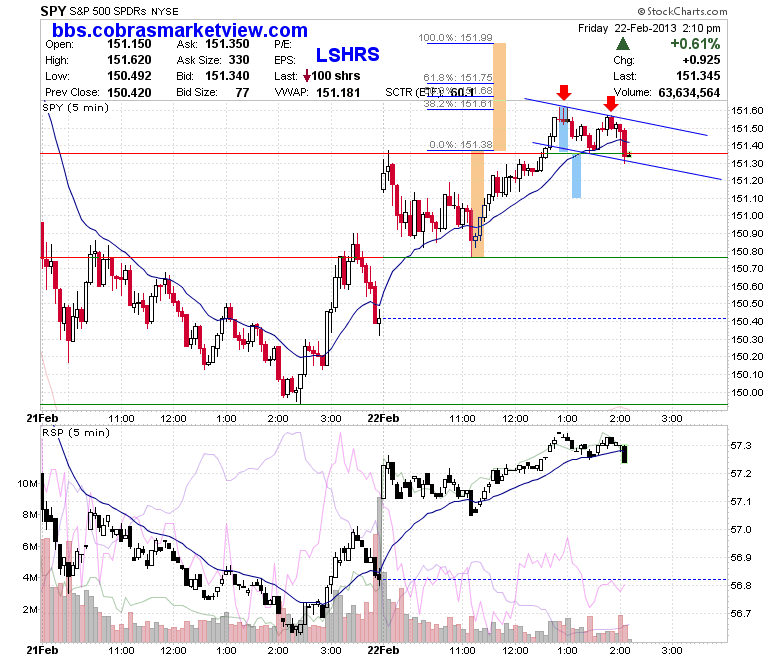The height and width of the screenshot is (659, 780).
Task: Click the 2M volume axis label
Action: [x=30, y=609]
